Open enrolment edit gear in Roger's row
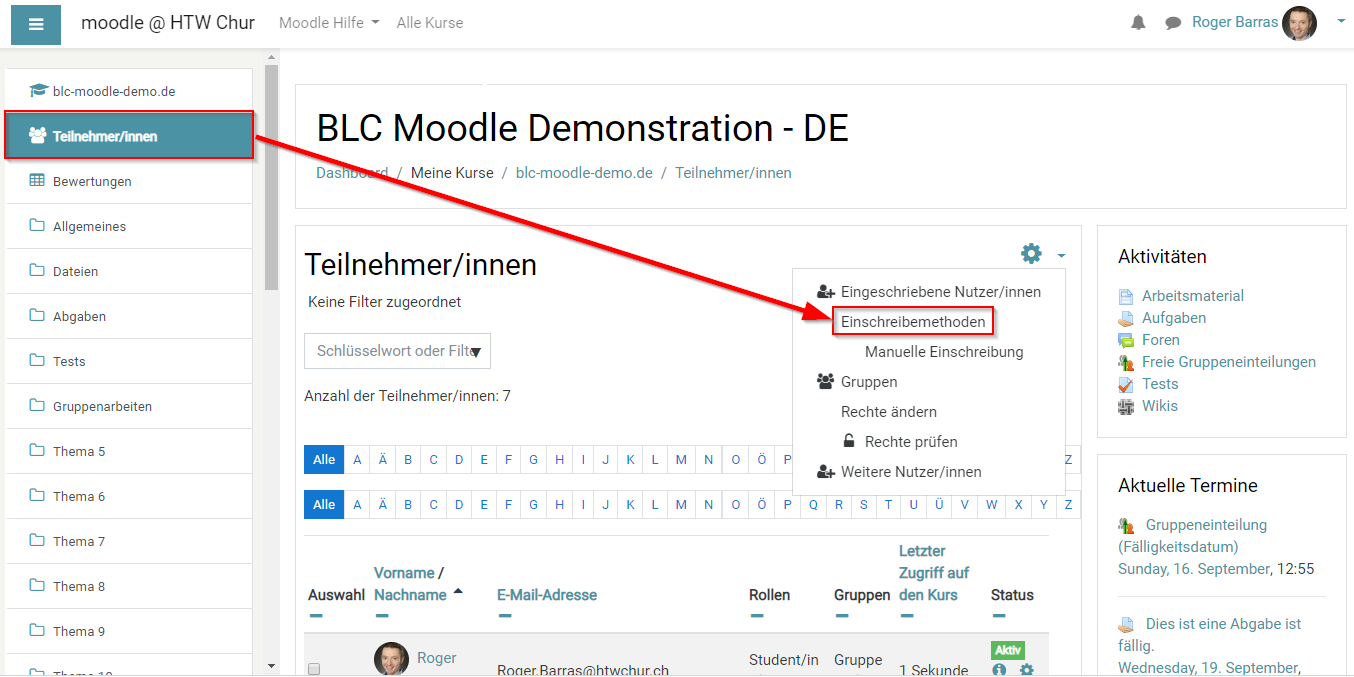 pos(1026,670)
